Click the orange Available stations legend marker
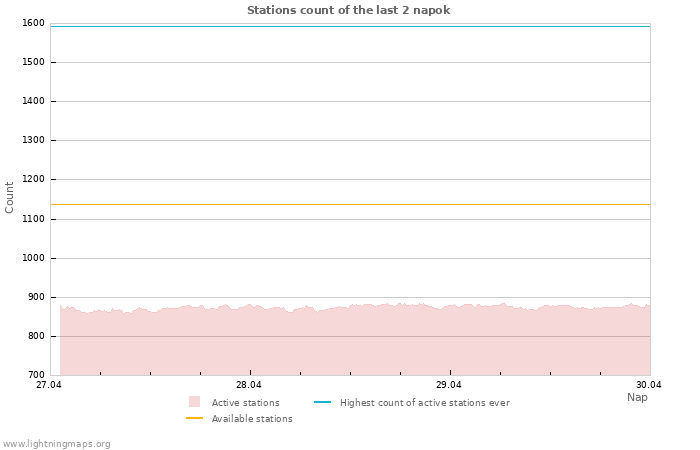This screenshot has width=700, height=450. (194, 419)
